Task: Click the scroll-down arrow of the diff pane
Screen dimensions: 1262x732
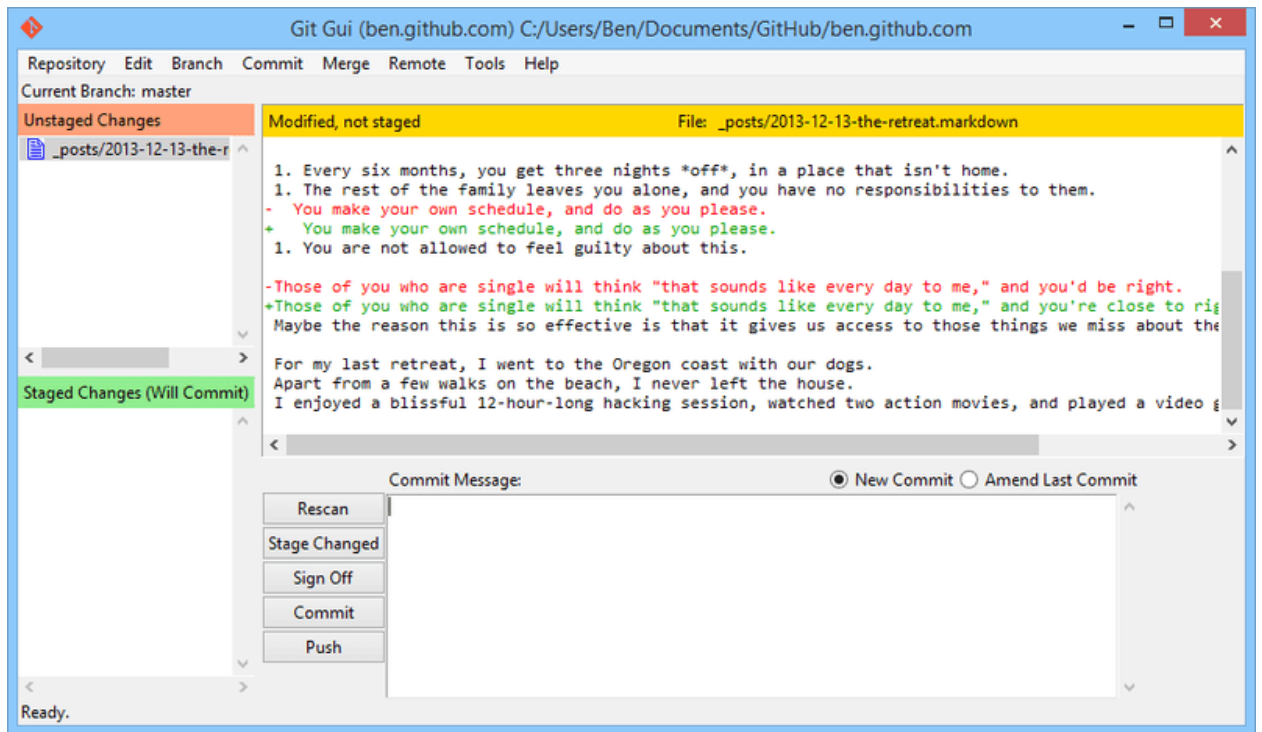Action: (1232, 422)
